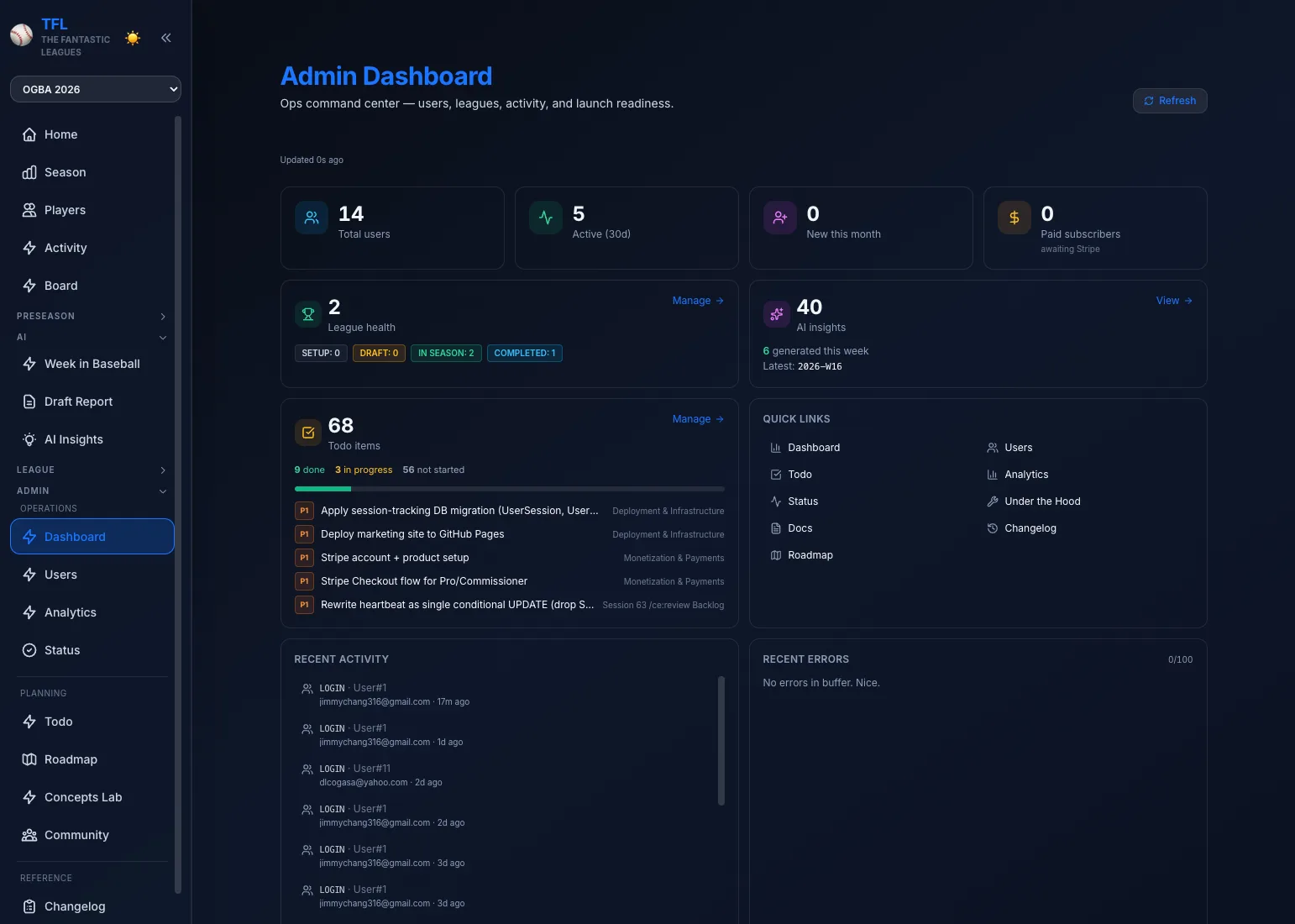Collapse the ADMIN section chevron
Image resolution: width=1295 pixels, height=924 pixels.
pos(162,491)
